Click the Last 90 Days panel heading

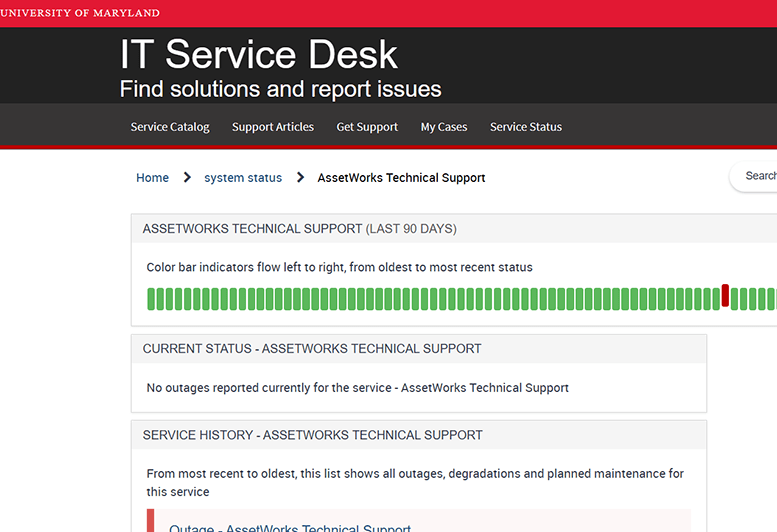[299, 228]
